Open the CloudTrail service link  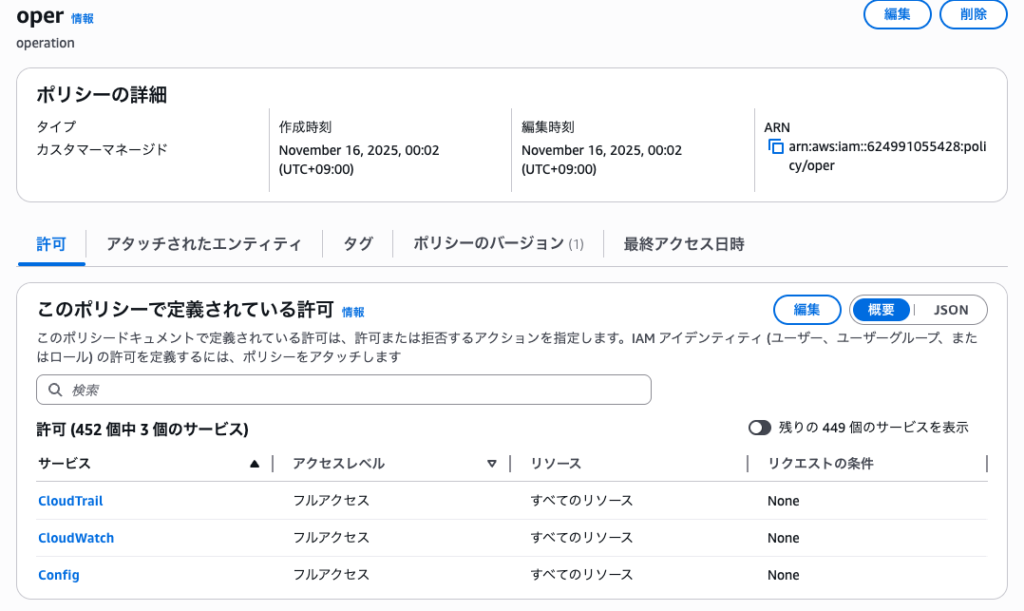click(x=70, y=501)
